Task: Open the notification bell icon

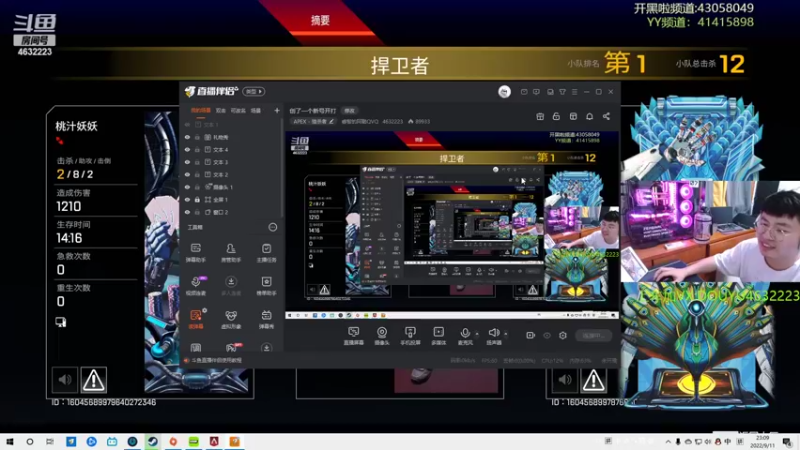Action: [589, 116]
